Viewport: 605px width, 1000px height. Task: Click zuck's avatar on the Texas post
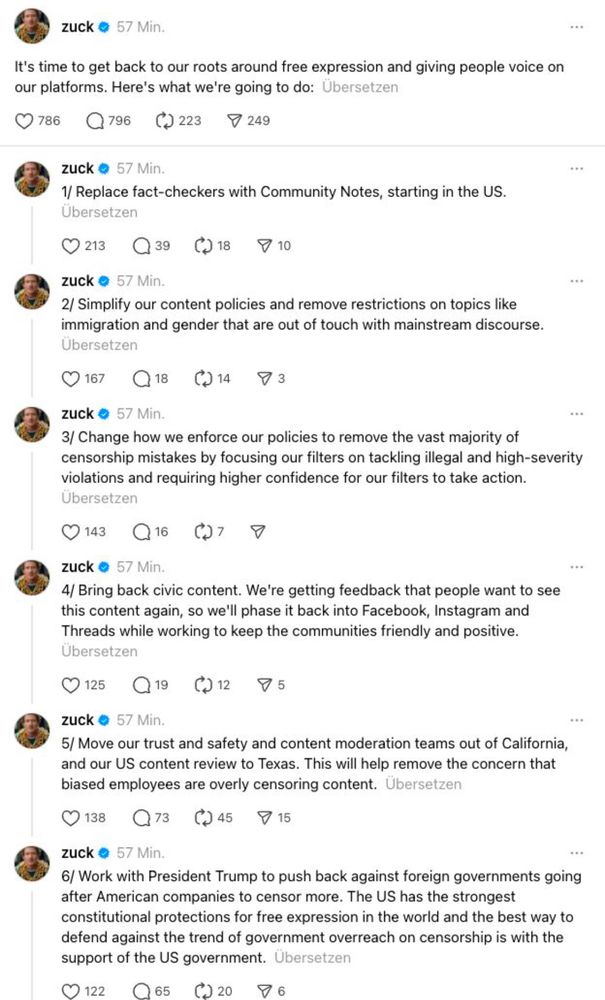pyautogui.click(x=32, y=732)
